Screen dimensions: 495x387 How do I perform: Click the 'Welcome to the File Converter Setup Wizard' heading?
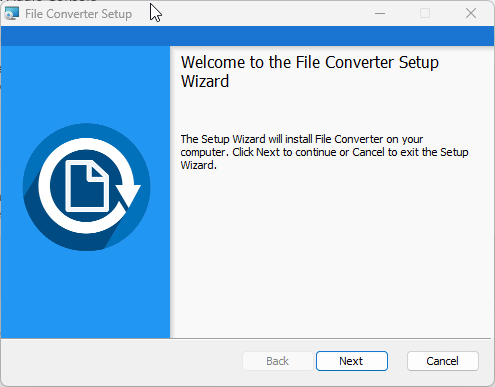[x=310, y=72]
